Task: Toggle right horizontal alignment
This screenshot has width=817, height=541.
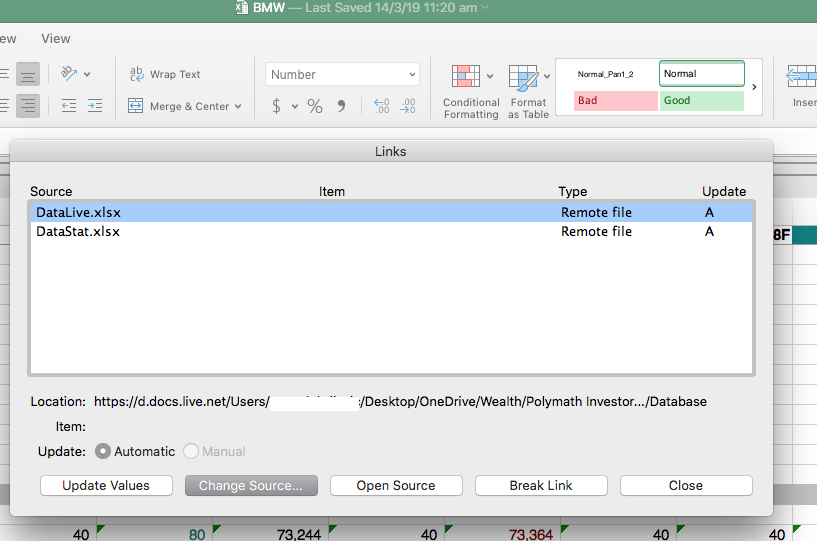Action: click(x=28, y=106)
